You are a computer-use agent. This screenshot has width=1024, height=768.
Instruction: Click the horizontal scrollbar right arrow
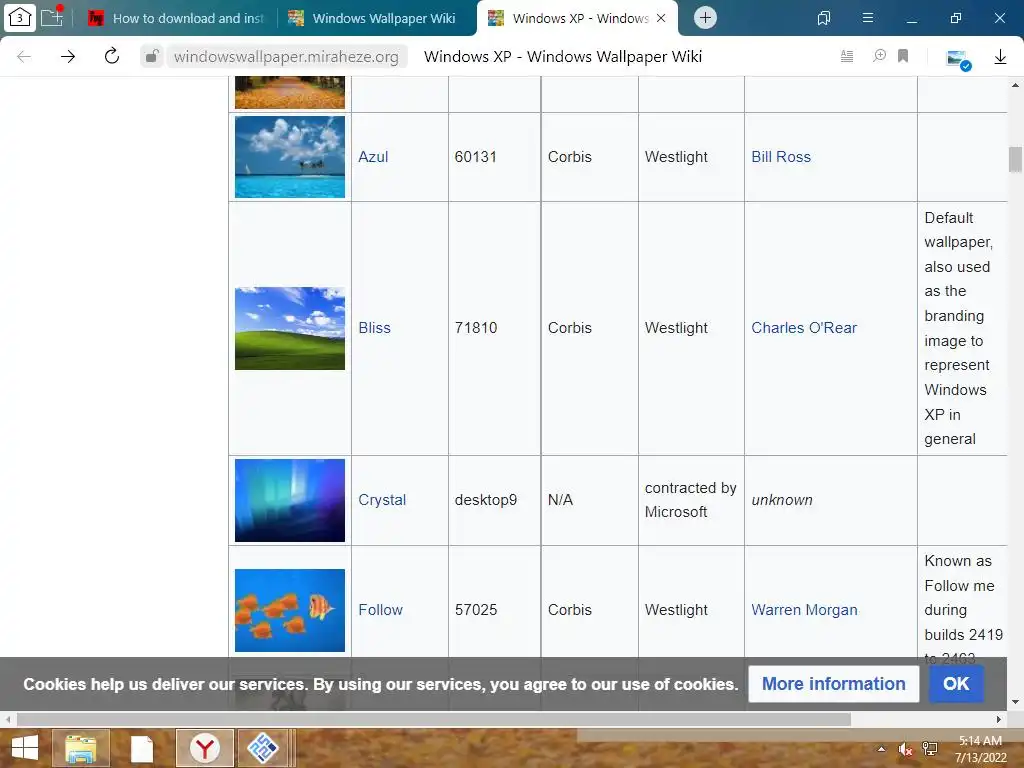(x=999, y=719)
